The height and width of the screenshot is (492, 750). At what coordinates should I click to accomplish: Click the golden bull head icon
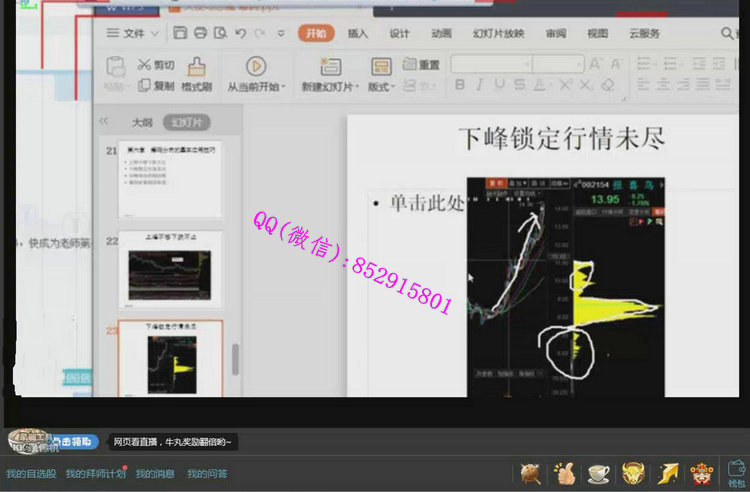pos(632,473)
